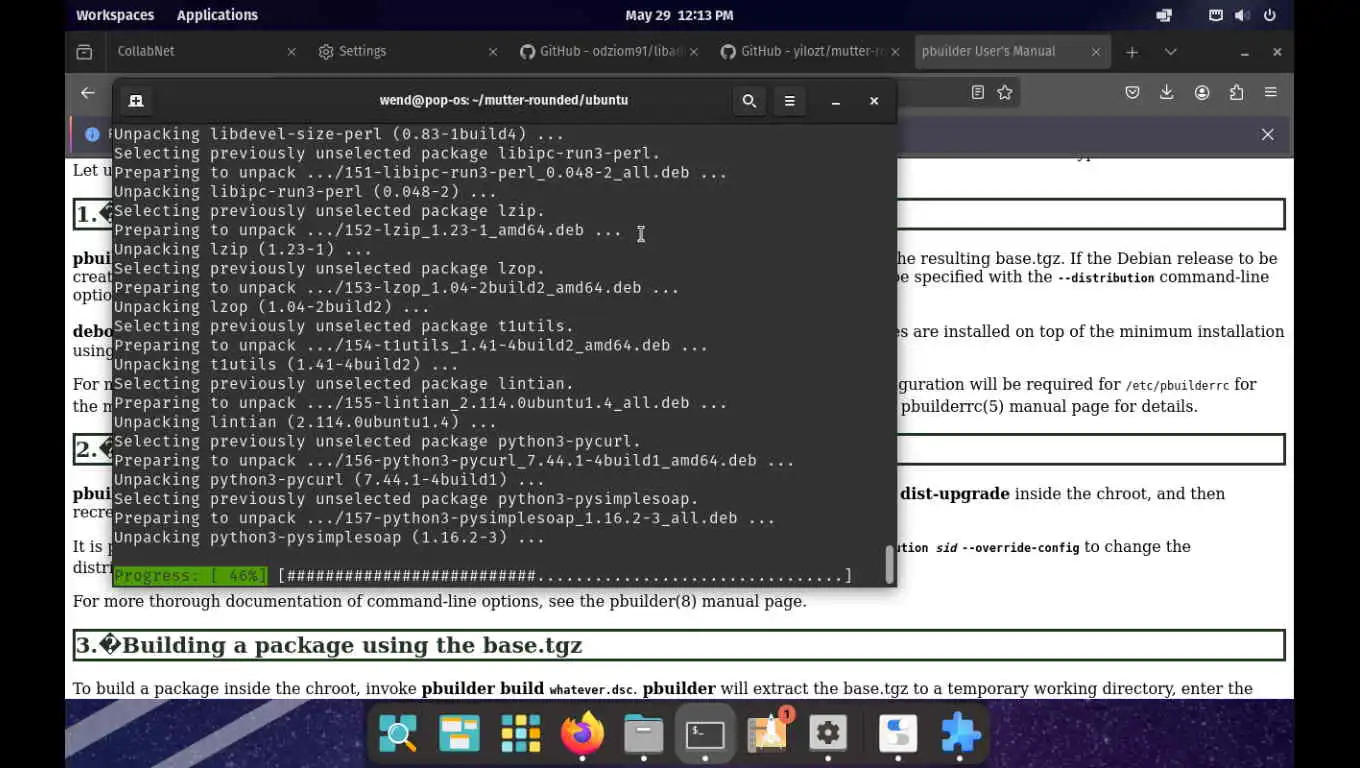This screenshot has width=1360, height=768.
Task: Open the Tweaks toggle-switch dock icon
Action: 898,734
